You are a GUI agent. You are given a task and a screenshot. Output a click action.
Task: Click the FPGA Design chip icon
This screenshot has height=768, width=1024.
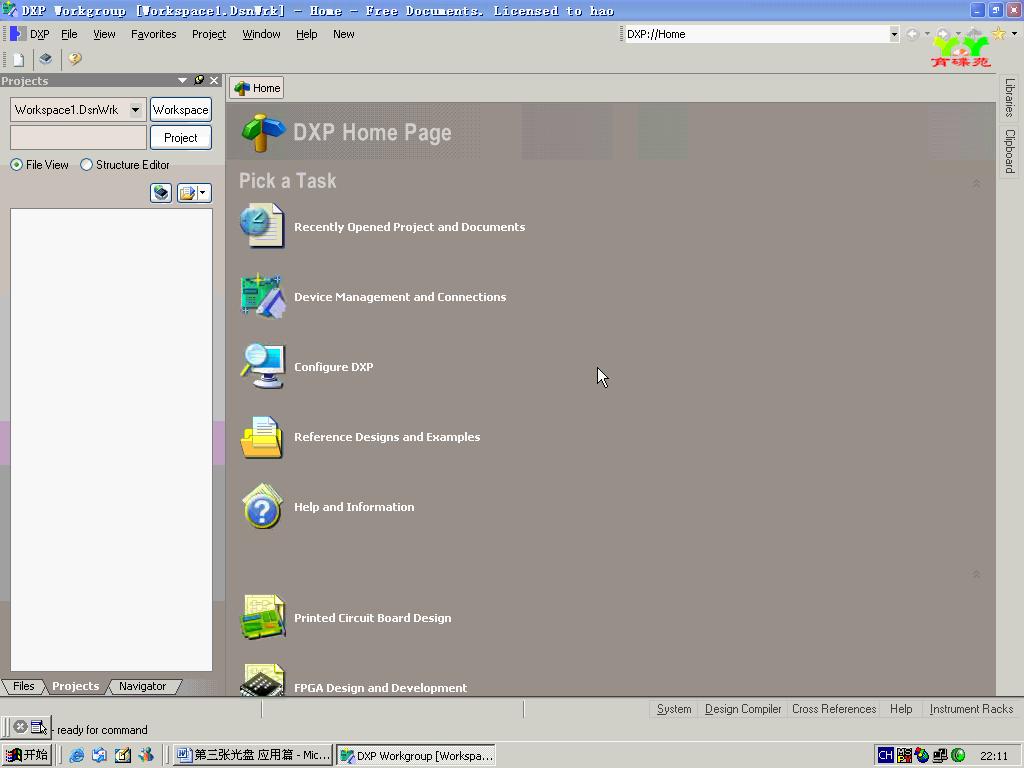pos(262,680)
